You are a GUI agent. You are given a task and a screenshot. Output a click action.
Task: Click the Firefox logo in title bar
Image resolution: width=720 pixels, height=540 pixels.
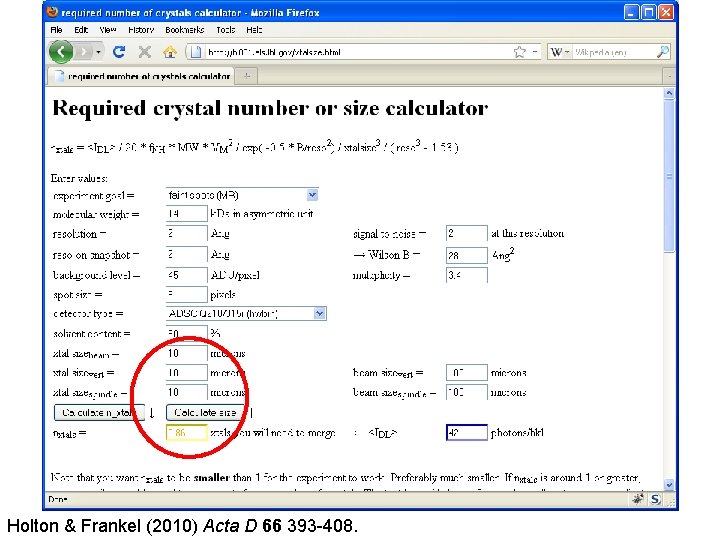point(52,12)
